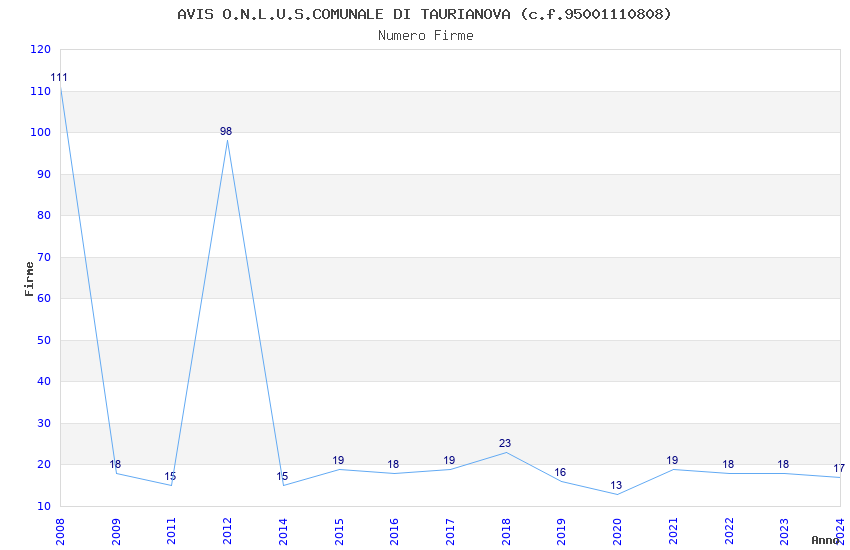Select the 60 tick label on y-axis
850x550 pixels.
pos(44,298)
